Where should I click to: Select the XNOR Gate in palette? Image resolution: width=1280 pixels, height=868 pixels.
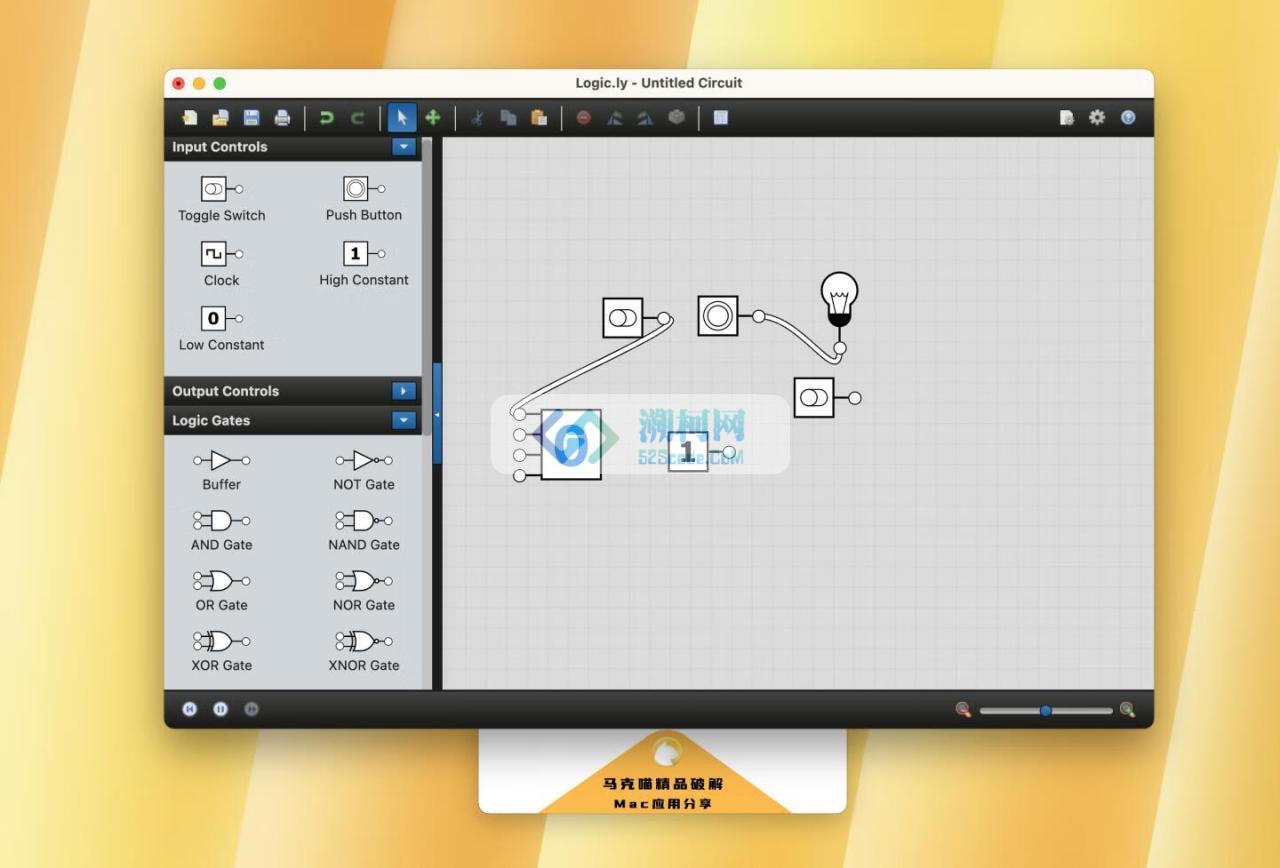[364, 651]
